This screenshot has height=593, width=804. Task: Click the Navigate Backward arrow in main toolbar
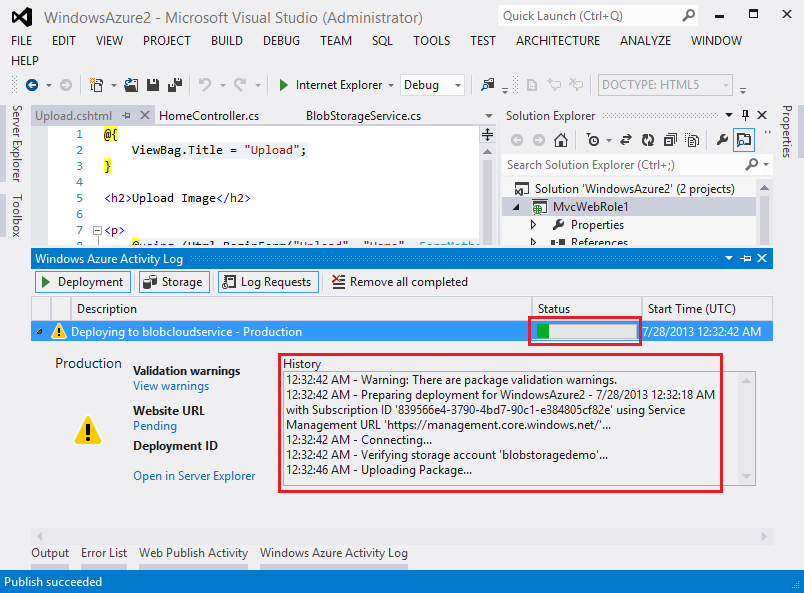[32, 85]
